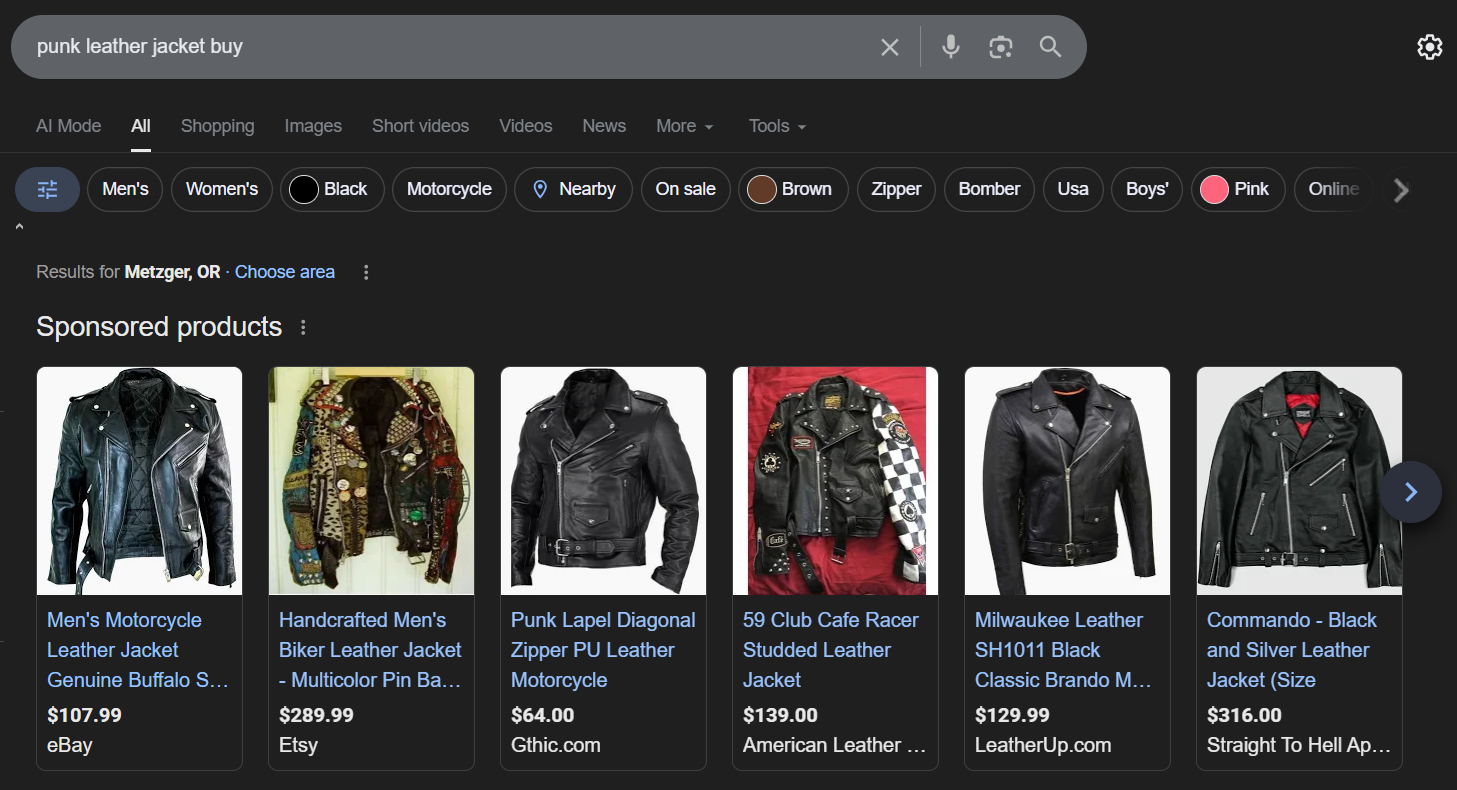This screenshot has height=790, width=1457.
Task: Filter results by Women's
Action: pos(222,189)
